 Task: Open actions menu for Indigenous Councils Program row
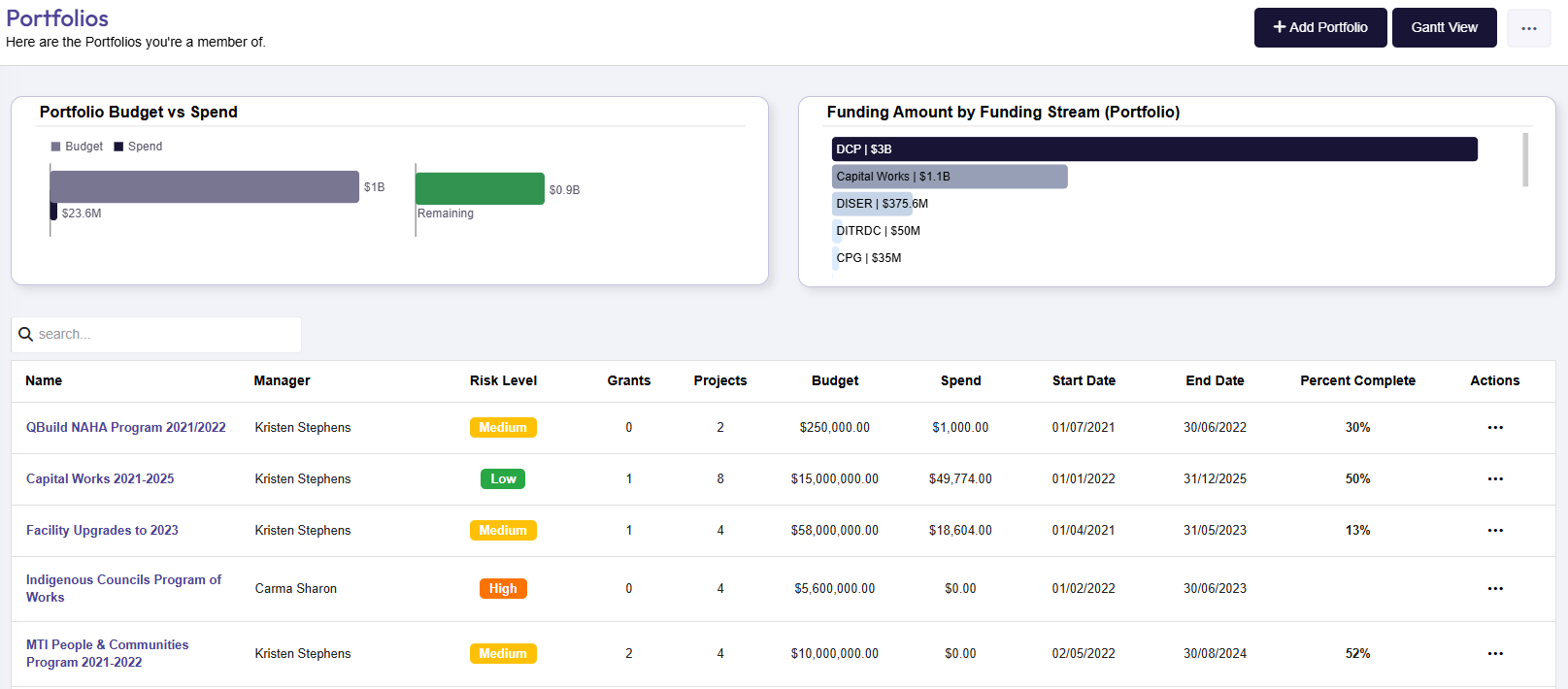[1495, 589]
